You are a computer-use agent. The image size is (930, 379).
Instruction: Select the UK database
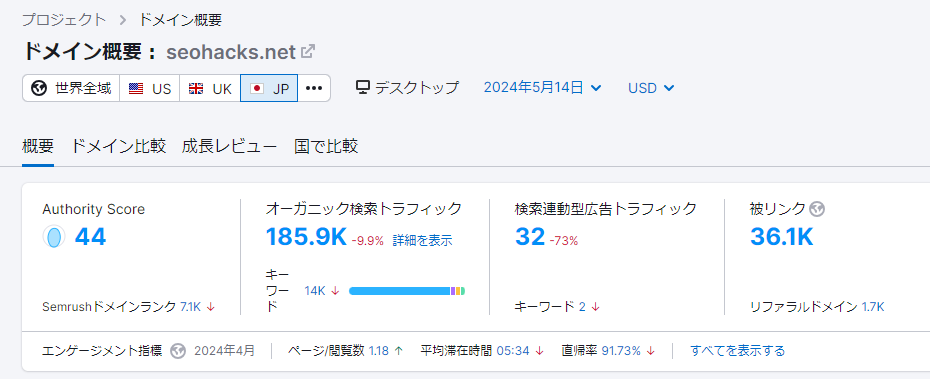tap(210, 88)
